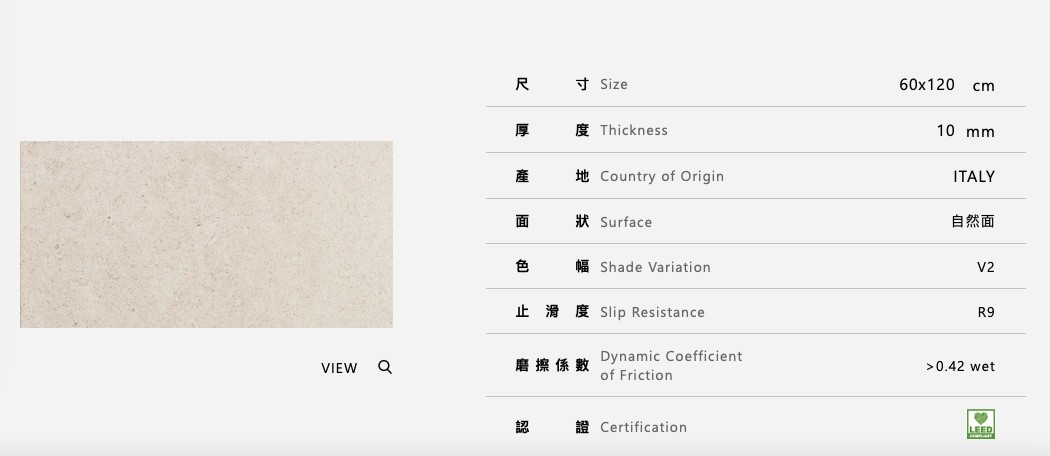Click the 自然面 surface value
Screen dimensions: 1050x456
[x=972, y=222]
